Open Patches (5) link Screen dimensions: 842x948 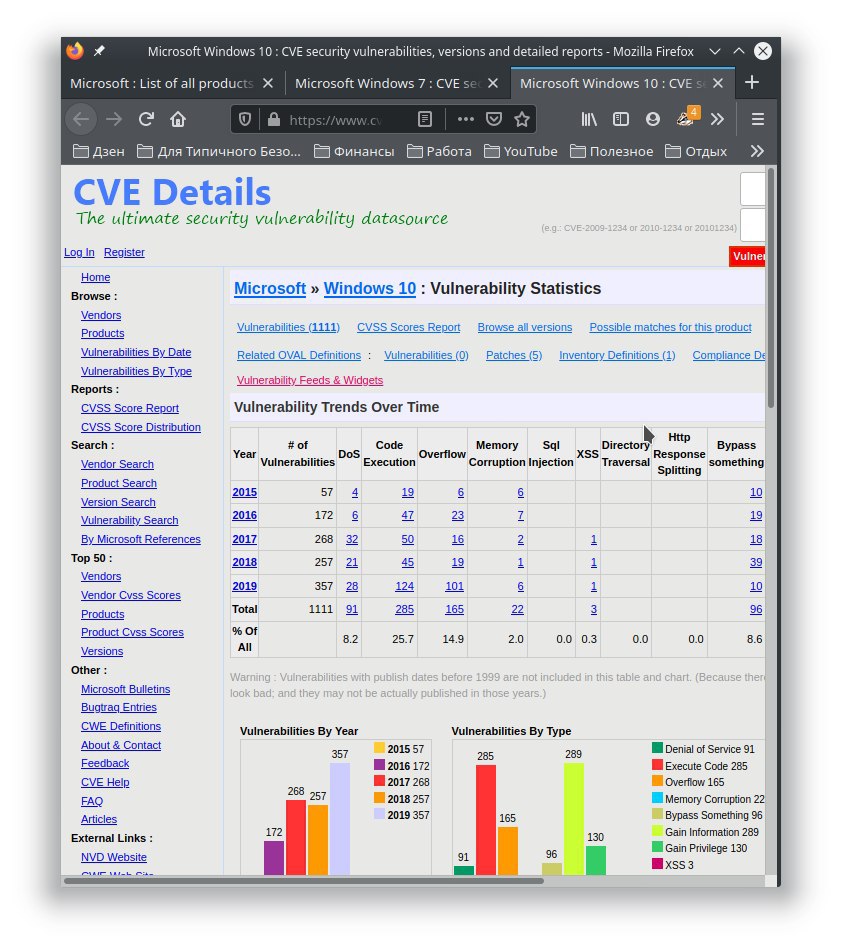(x=514, y=355)
